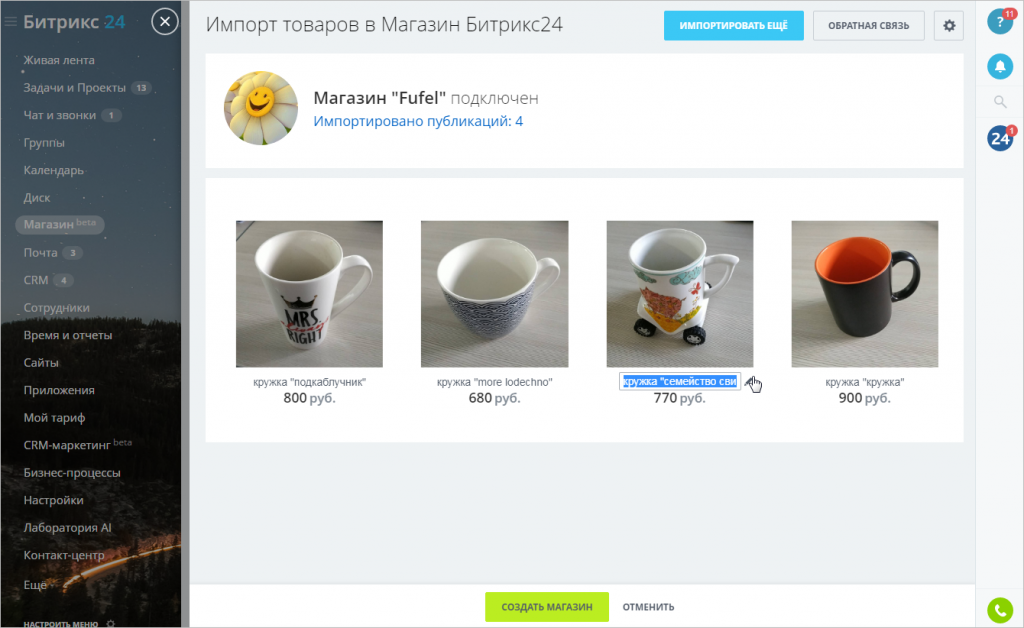Click Отменить link

tap(648, 606)
